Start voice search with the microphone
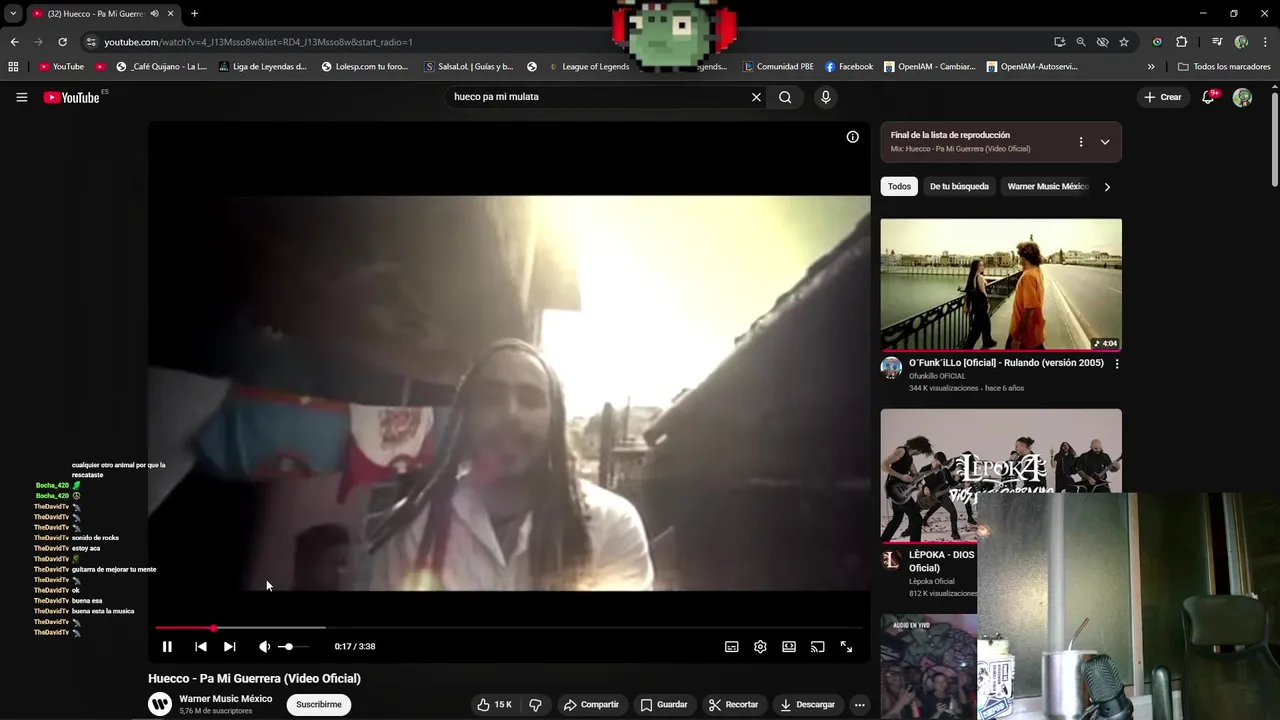 (x=825, y=97)
